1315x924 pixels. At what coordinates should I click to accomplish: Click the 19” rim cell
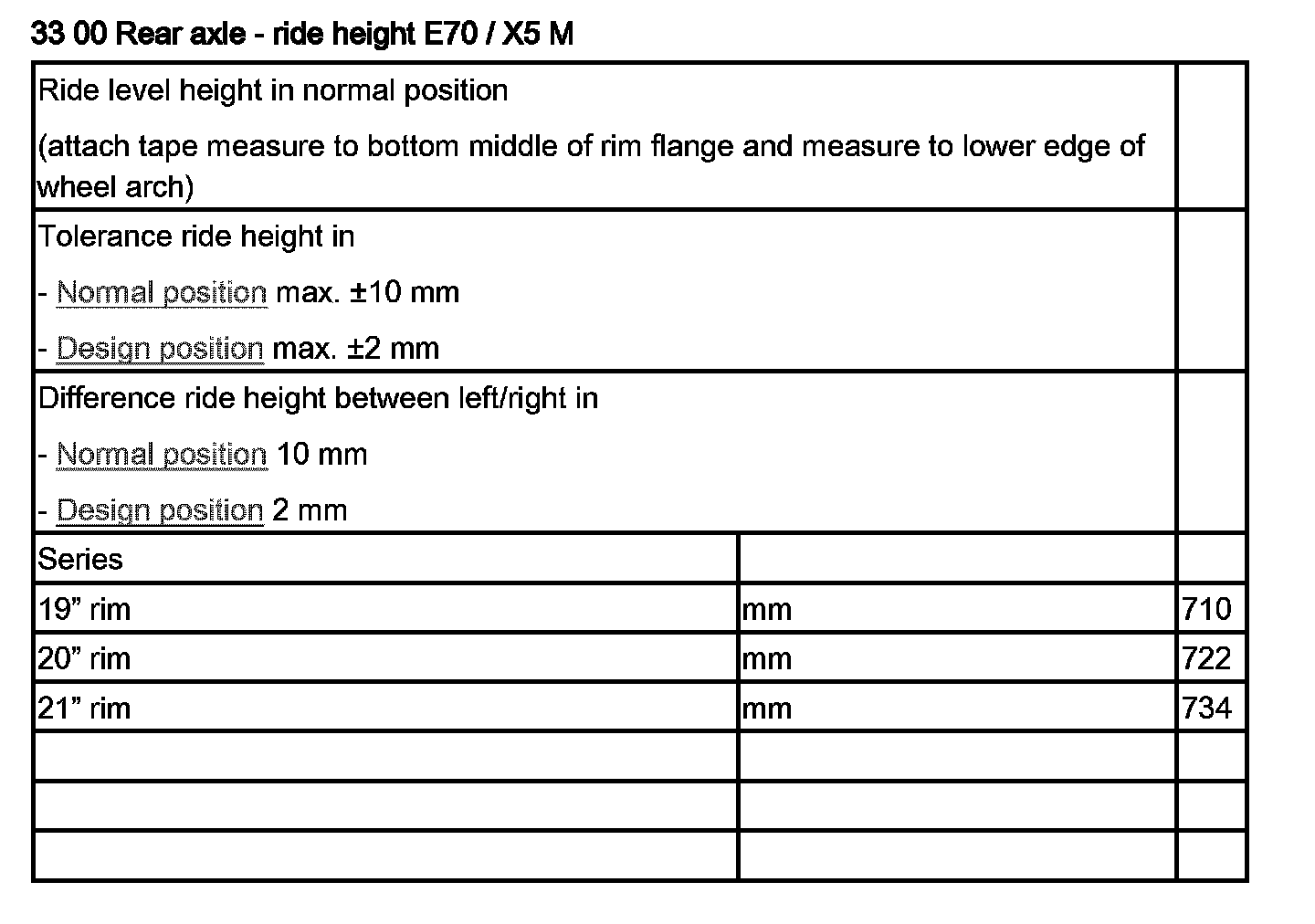[84, 609]
